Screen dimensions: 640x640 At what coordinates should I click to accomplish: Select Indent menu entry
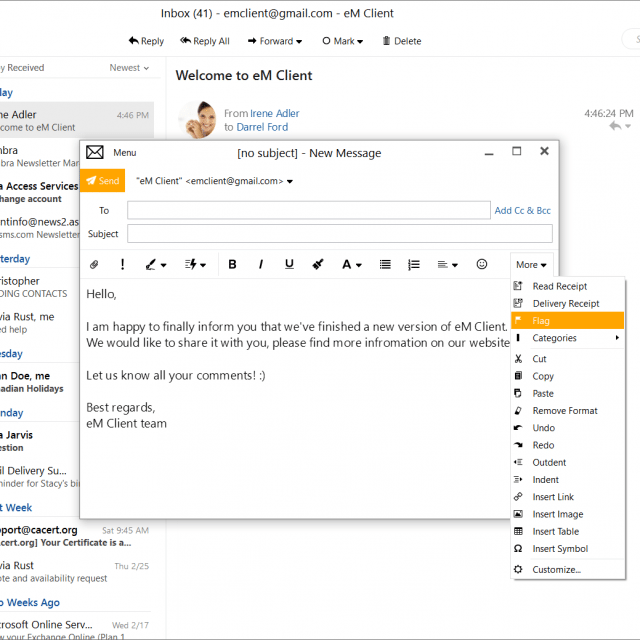point(567,480)
